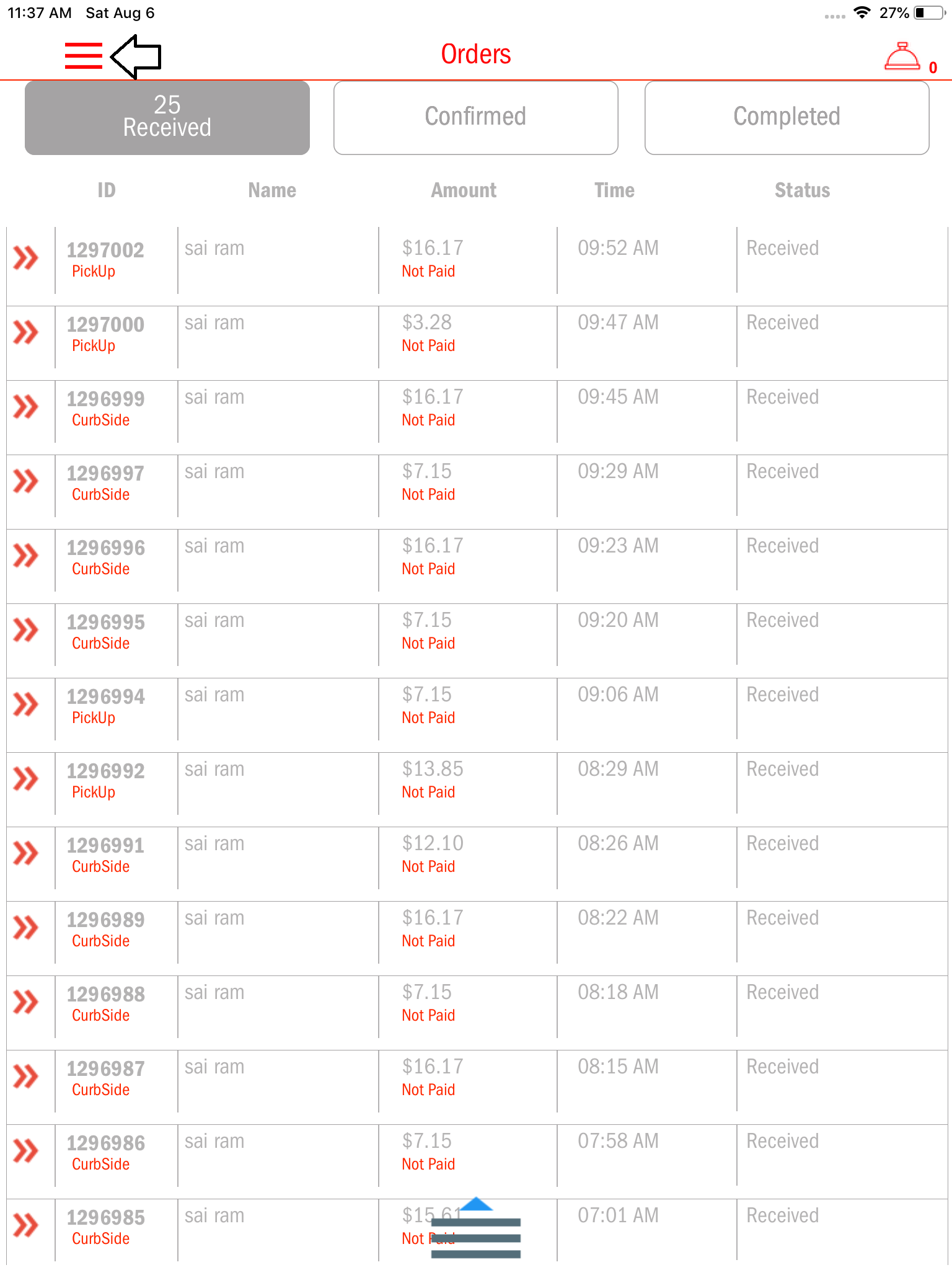Expand order 1297002 with double-chevron
The image size is (952, 1270).
pos(26,258)
